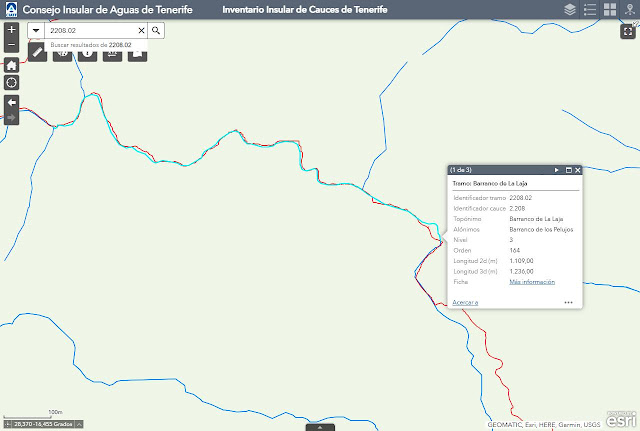Image resolution: width=640 pixels, height=431 pixels.
Task: Click the header 'Consejo Insular de Aguas de Tenerife'
Action: (x=107, y=9)
